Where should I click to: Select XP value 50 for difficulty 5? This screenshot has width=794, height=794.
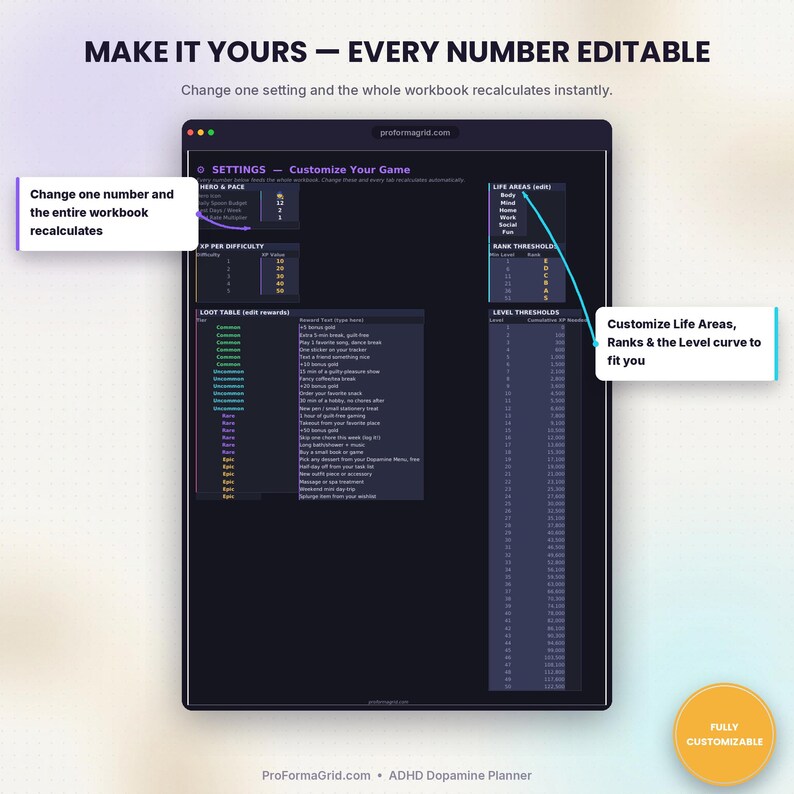(x=280, y=291)
